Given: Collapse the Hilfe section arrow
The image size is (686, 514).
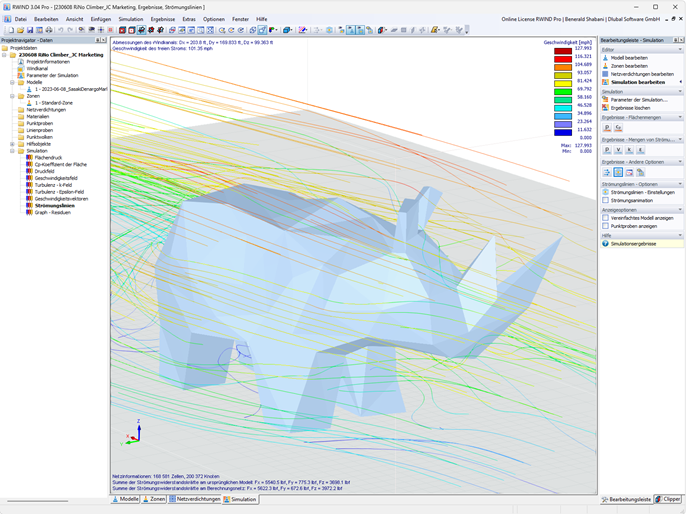Looking at the screenshot, I should point(680,235).
